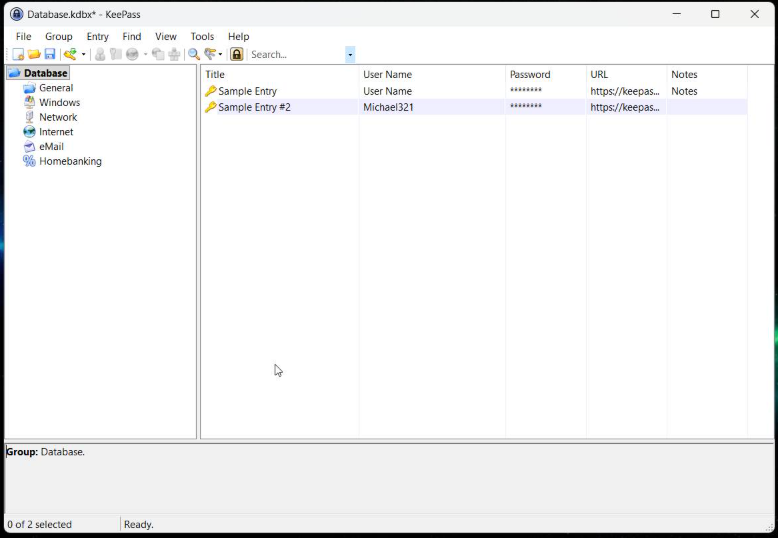Click the Copy URL toolbar icon
Screen dimensions: 778x538
click(x=158, y=54)
